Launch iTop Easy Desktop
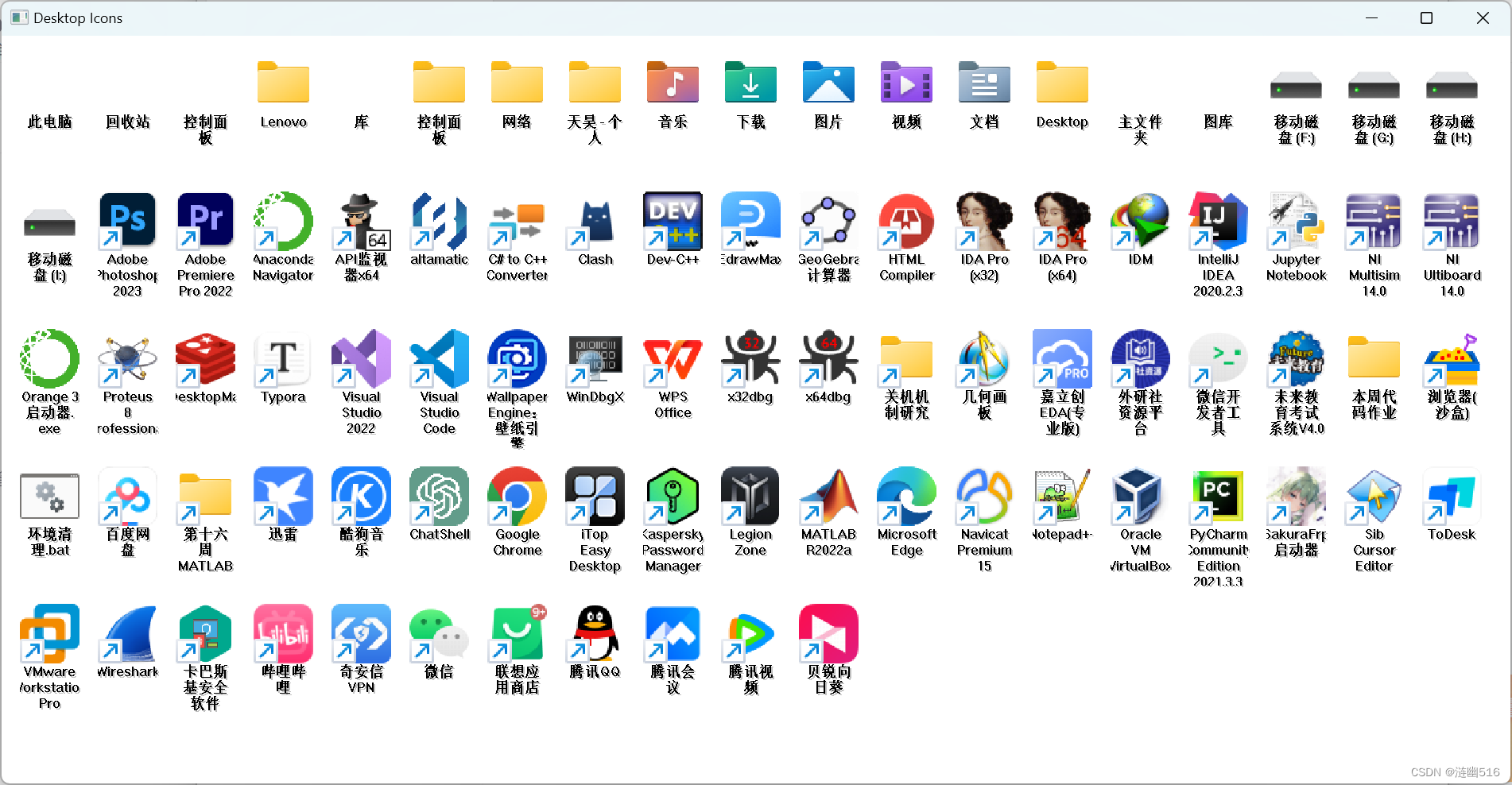The width and height of the screenshot is (1512, 785). pyautogui.click(x=595, y=496)
